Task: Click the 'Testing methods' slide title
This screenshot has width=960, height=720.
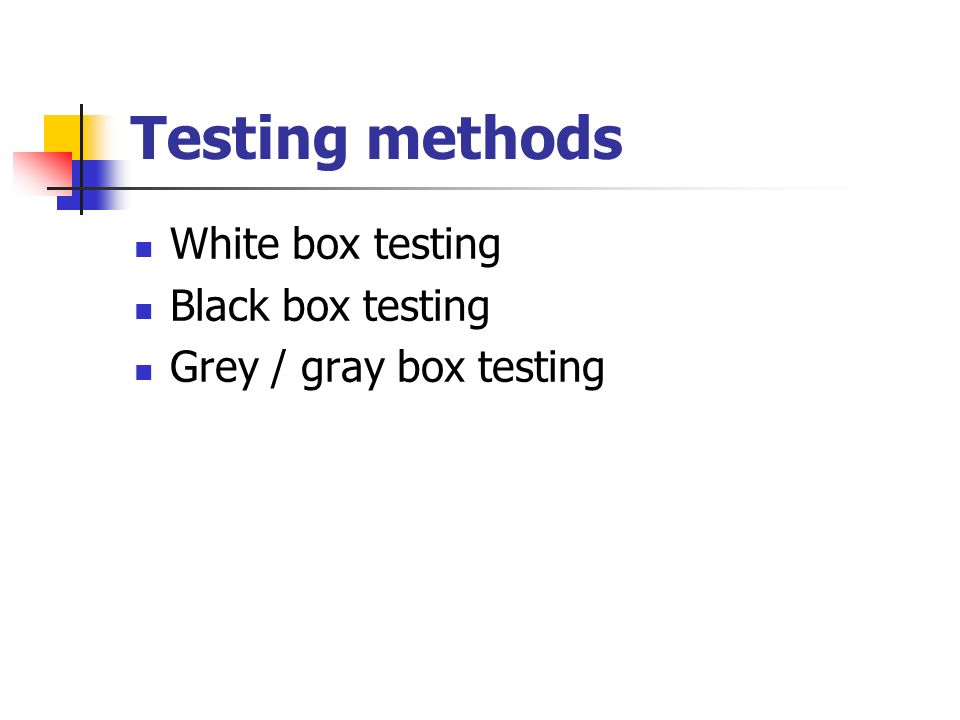Action: (x=376, y=140)
